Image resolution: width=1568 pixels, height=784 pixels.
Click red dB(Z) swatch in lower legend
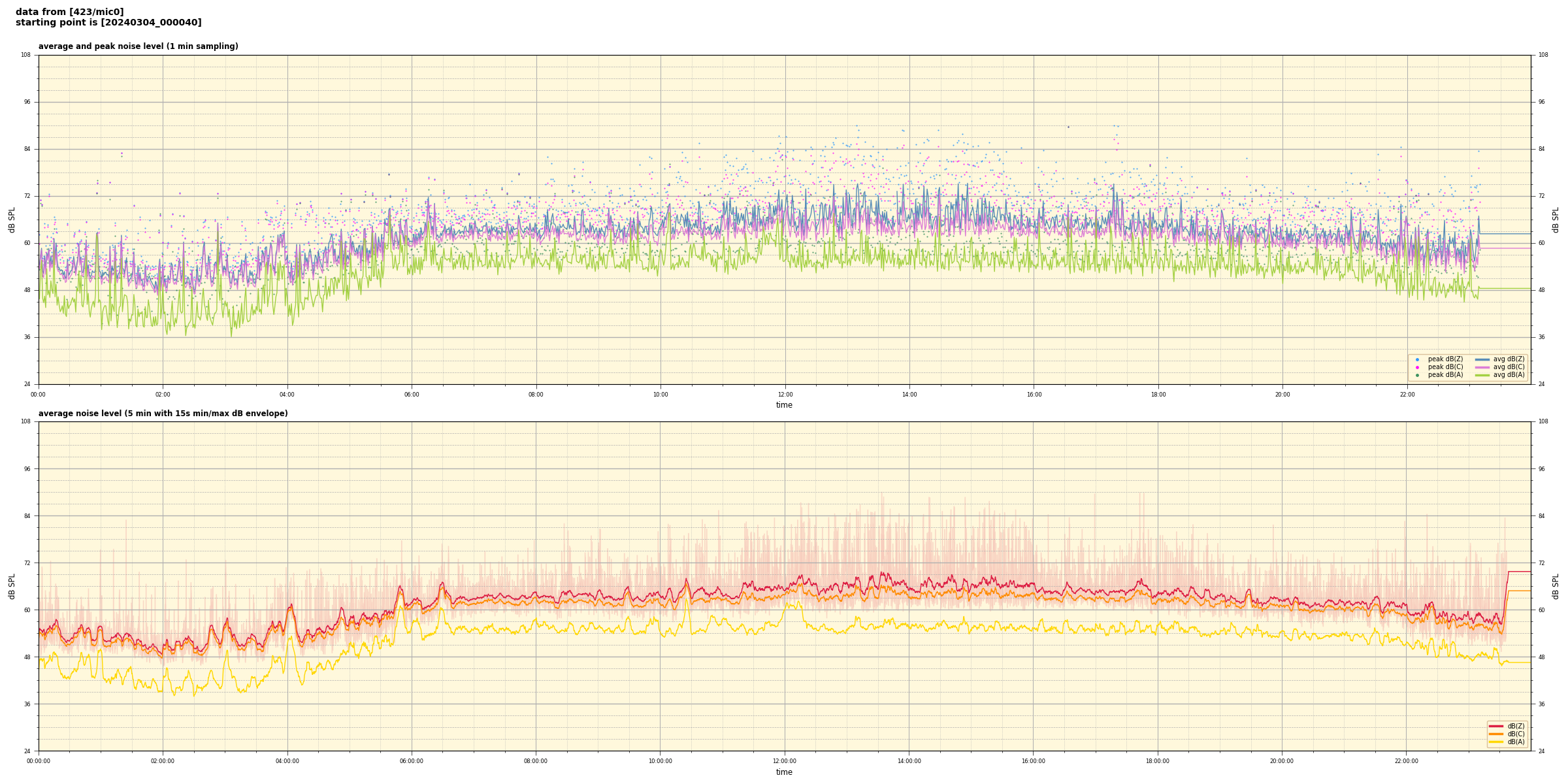tap(1495, 726)
